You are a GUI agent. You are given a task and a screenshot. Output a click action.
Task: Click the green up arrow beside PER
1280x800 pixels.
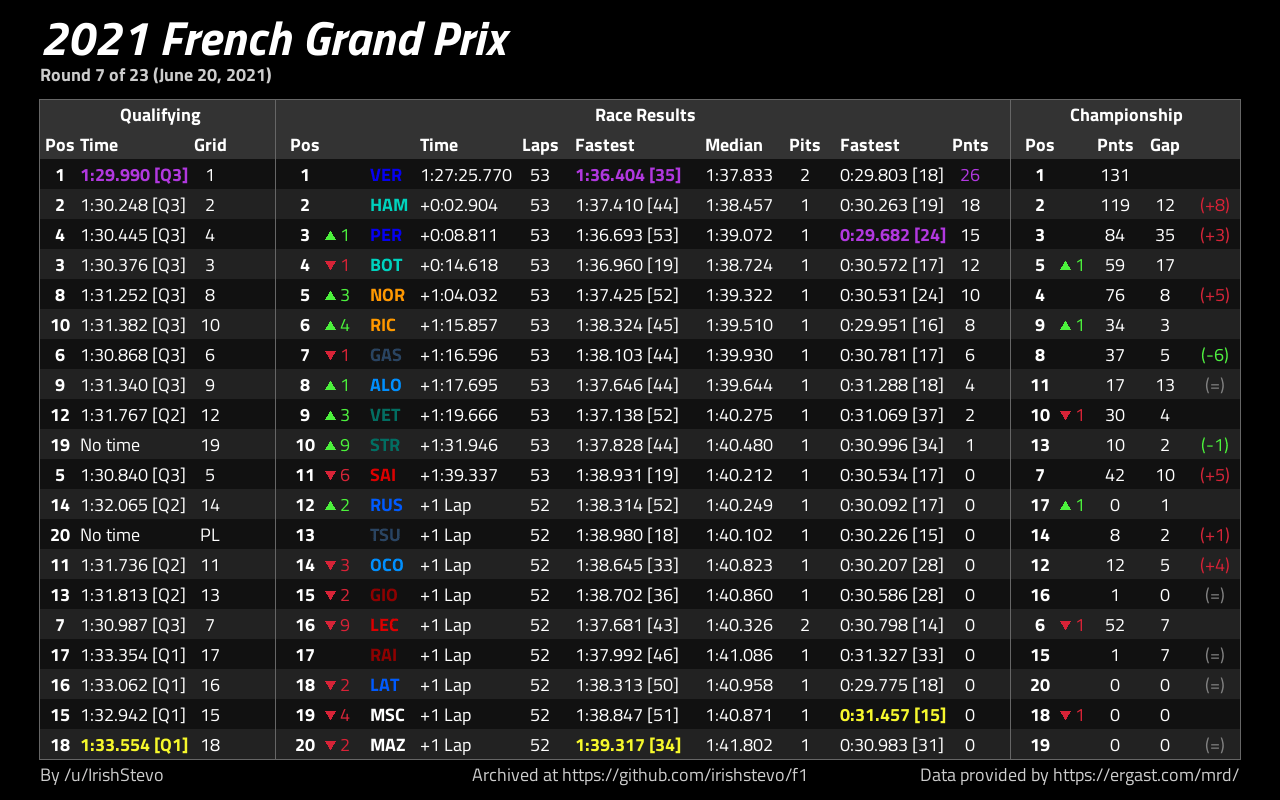(x=330, y=235)
